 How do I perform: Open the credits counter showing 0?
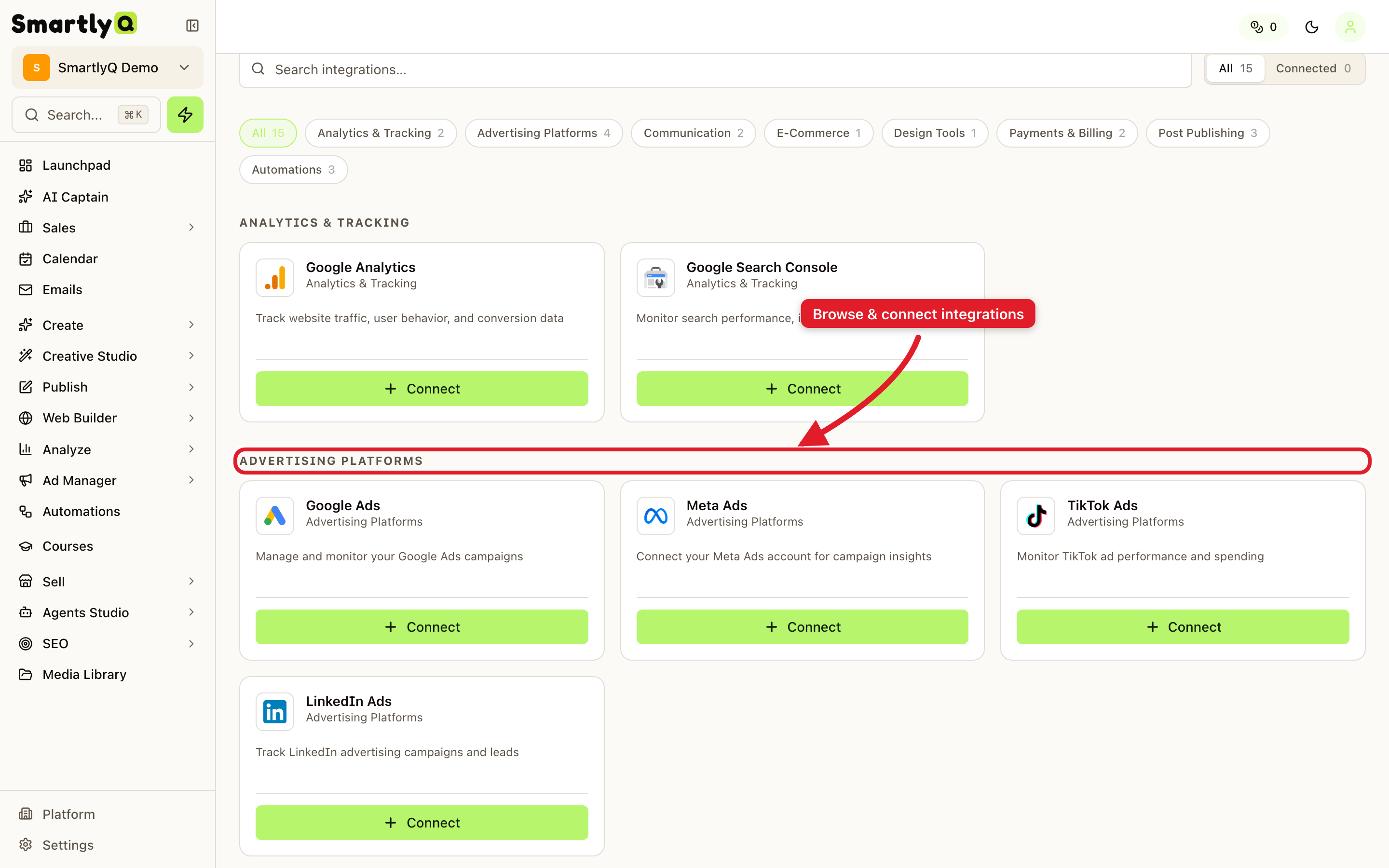pos(1263,27)
